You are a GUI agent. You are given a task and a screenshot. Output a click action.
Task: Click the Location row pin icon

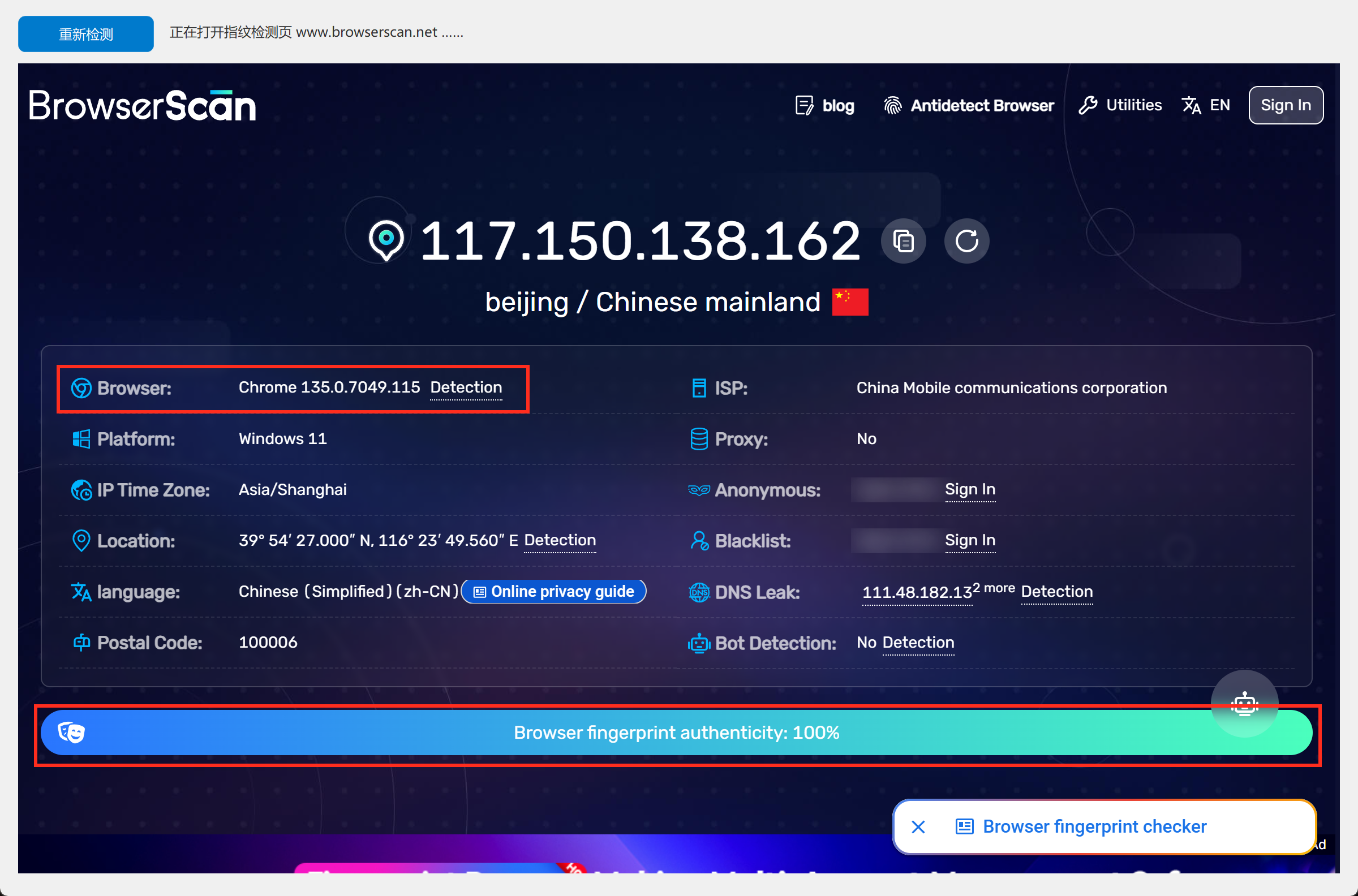(81, 541)
